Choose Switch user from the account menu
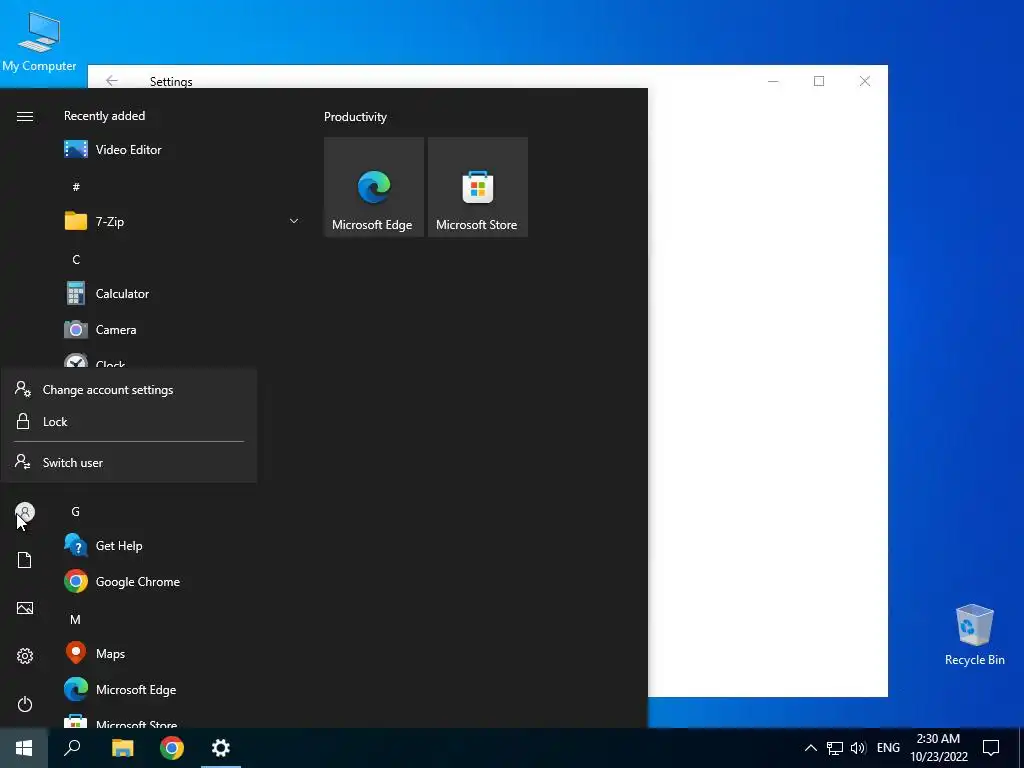 point(129,462)
